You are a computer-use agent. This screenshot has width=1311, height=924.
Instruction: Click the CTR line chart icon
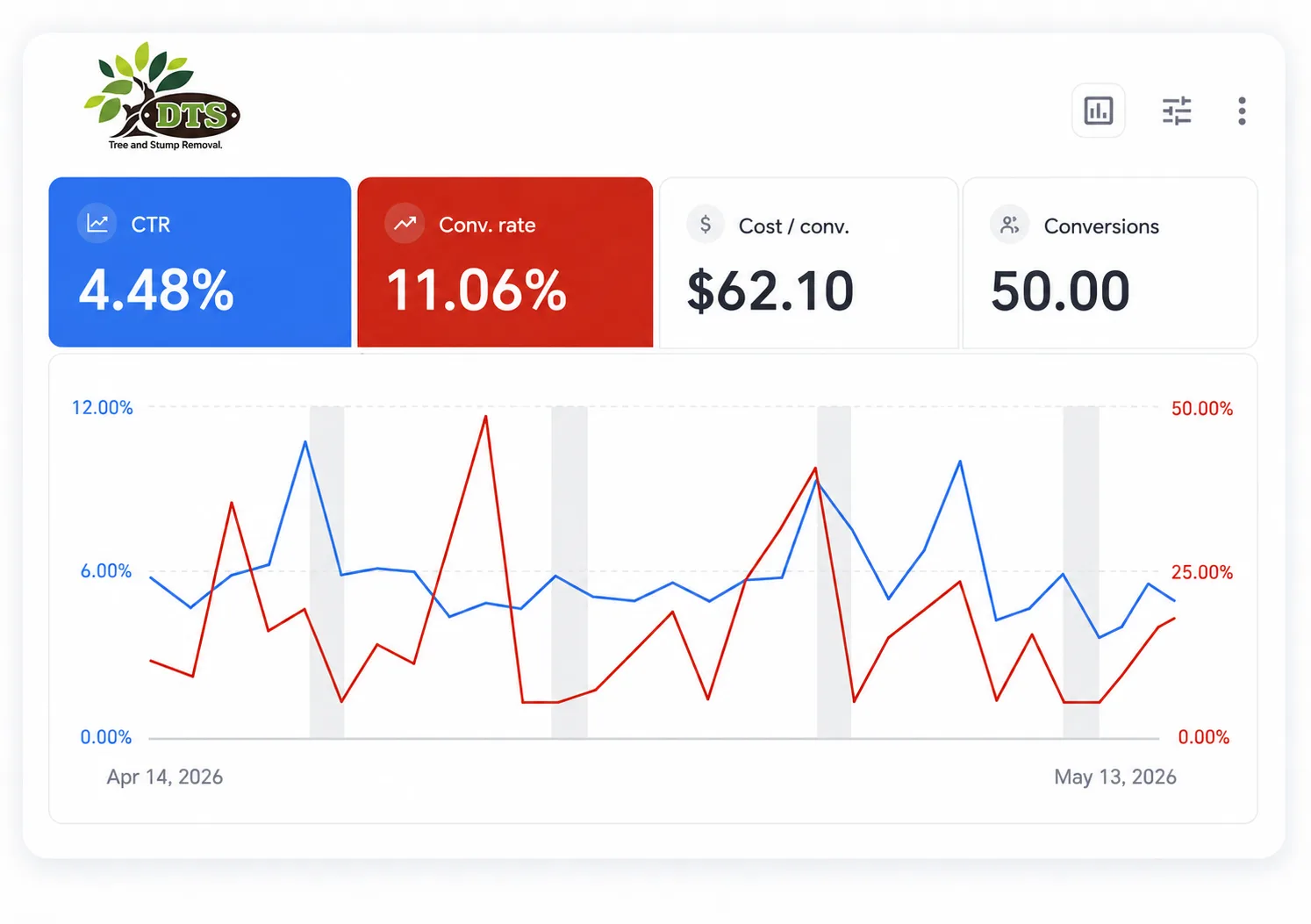[97, 224]
